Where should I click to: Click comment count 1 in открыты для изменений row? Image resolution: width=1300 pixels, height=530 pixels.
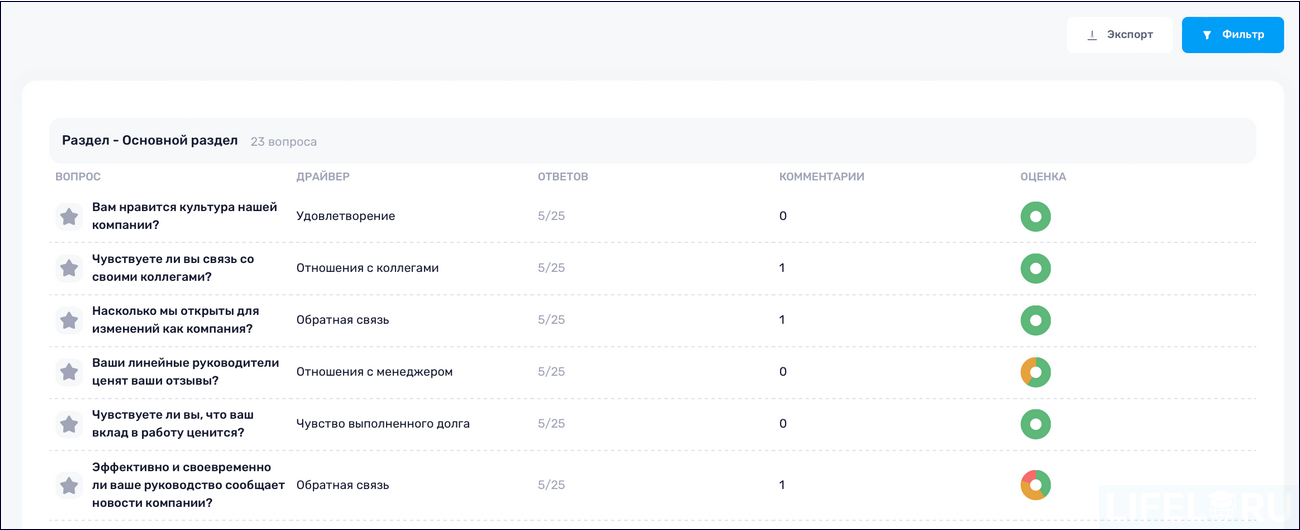(x=782, y=320)
